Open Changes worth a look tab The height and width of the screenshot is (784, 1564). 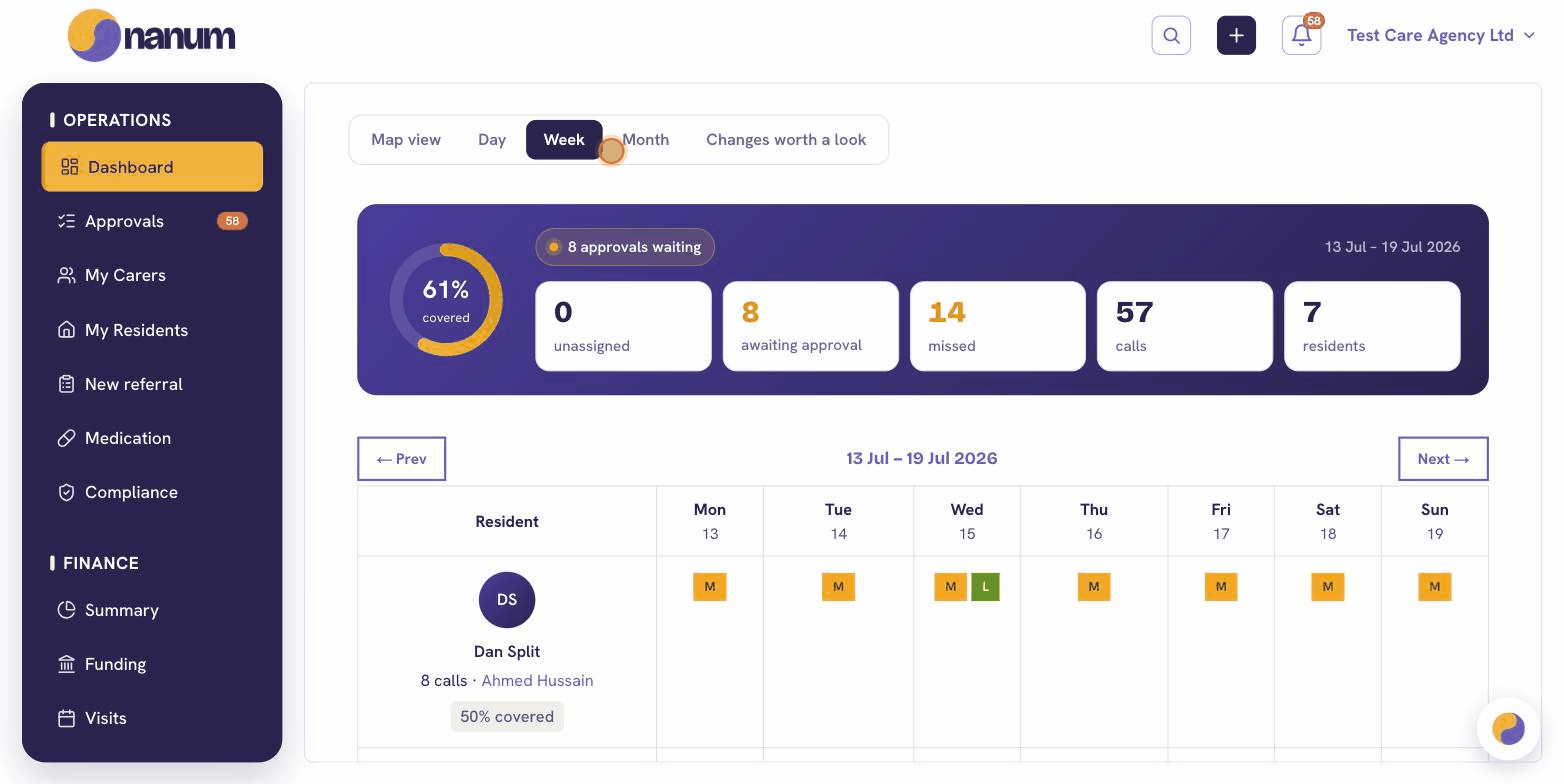click(786, 140)
